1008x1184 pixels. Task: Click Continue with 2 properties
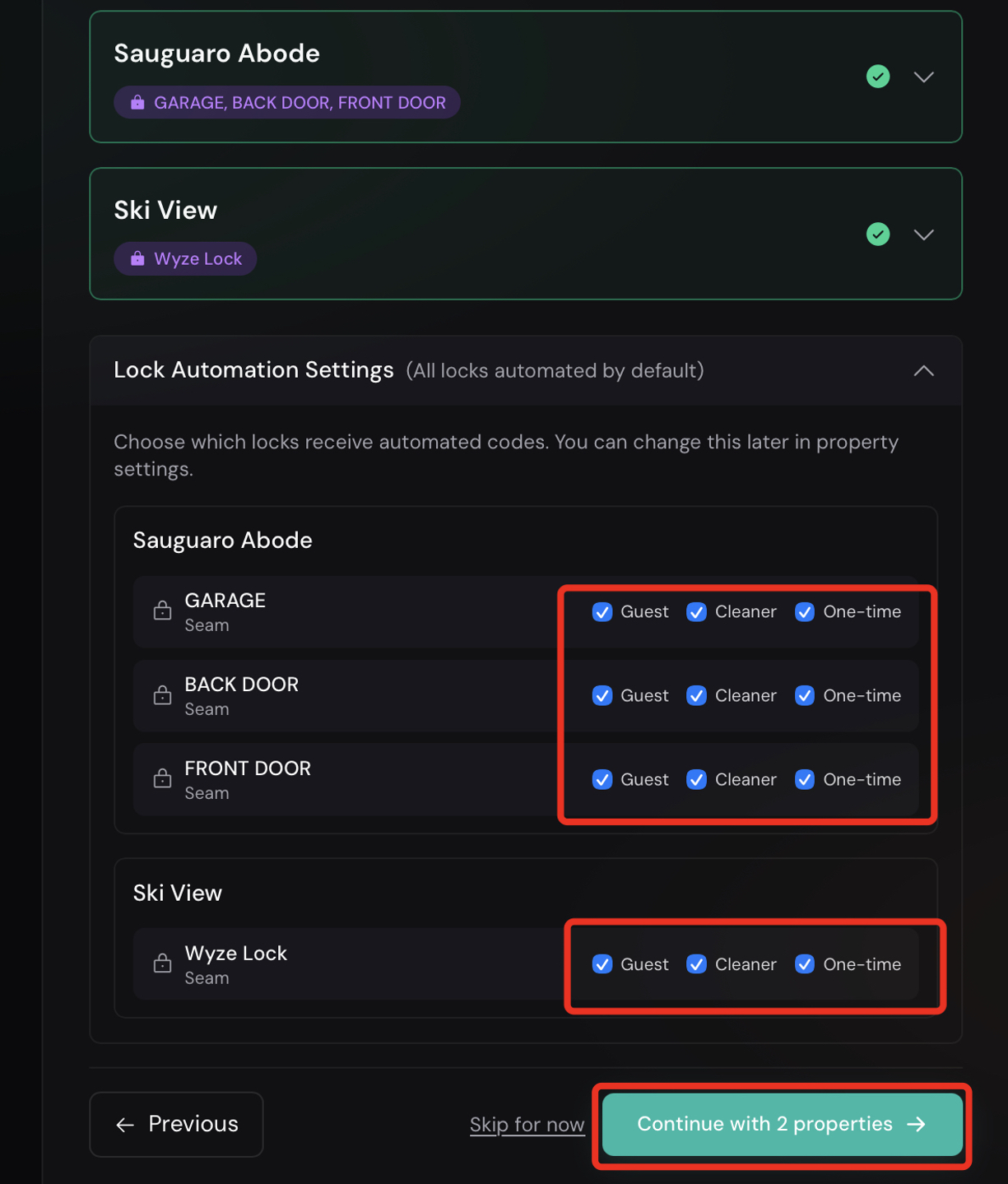[x=780, y=1124]
